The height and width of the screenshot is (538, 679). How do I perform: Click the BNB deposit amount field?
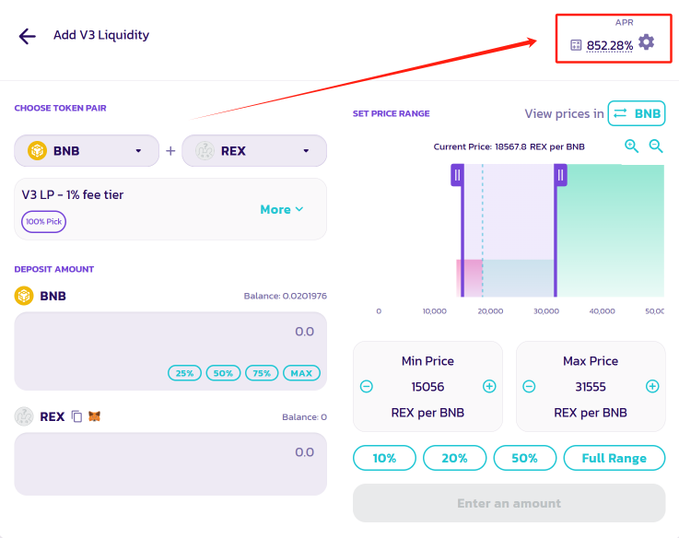point(170,333)
